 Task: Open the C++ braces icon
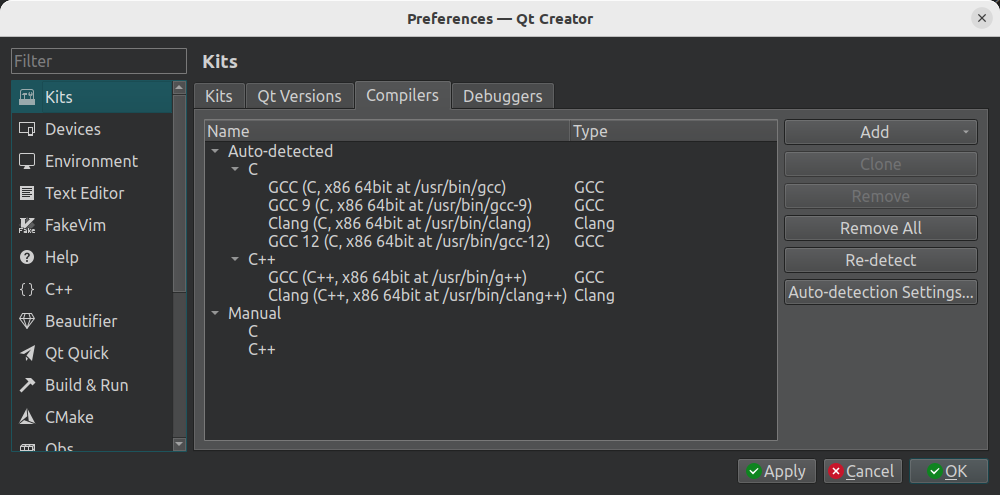(27, 289)
